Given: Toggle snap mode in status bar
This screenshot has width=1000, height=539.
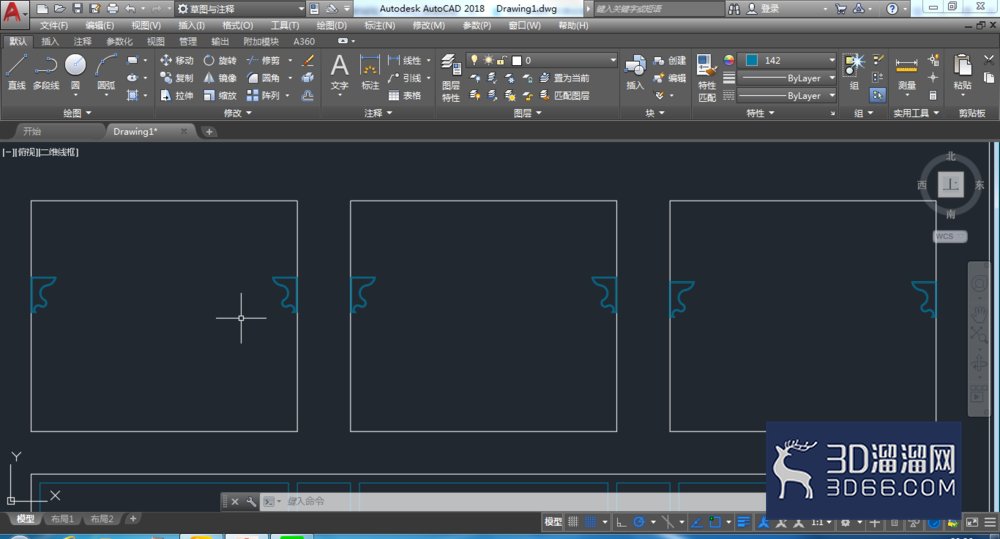Looking at the screenshot, I should [591, 522].
